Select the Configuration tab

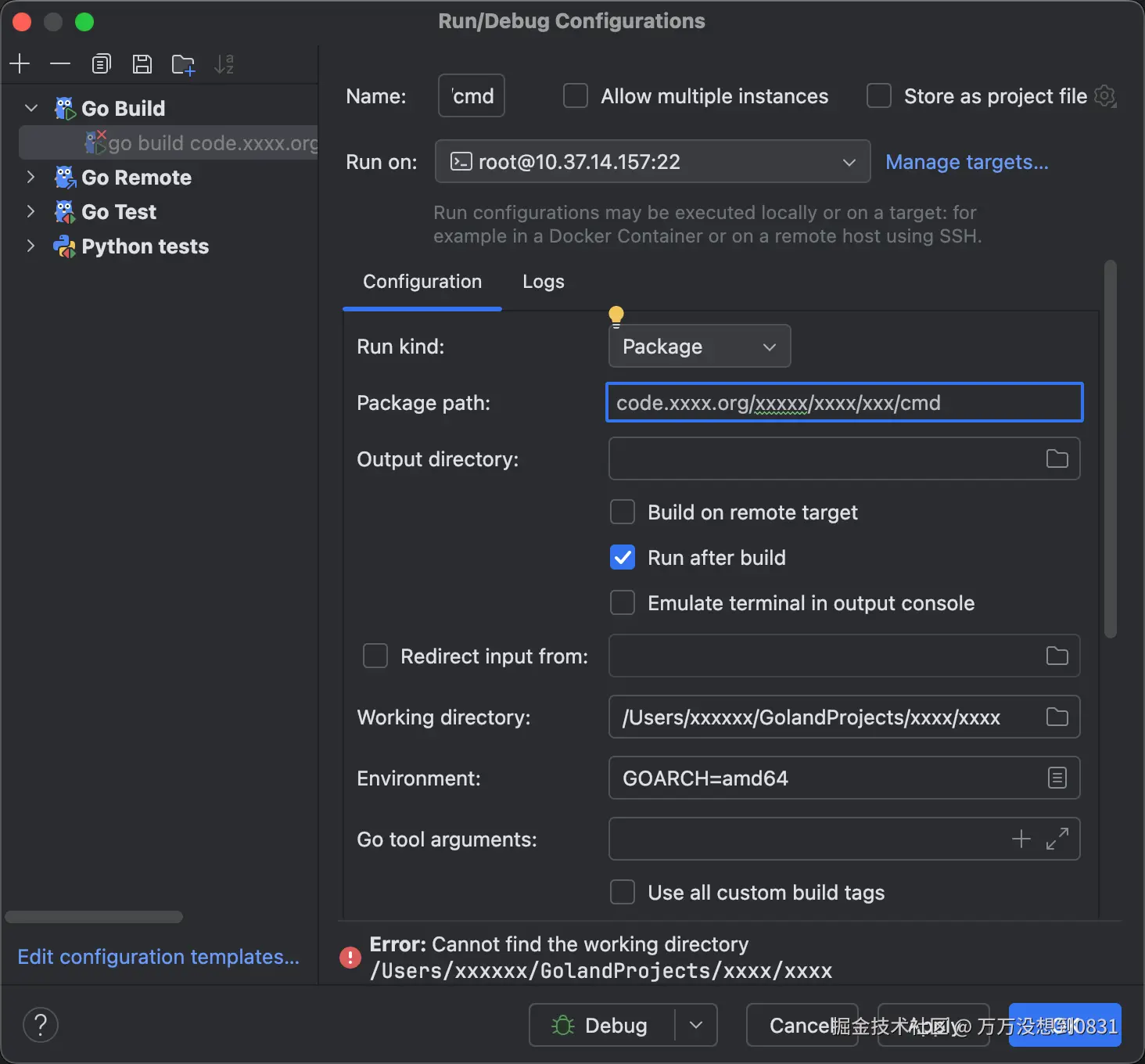coord(422,282)
